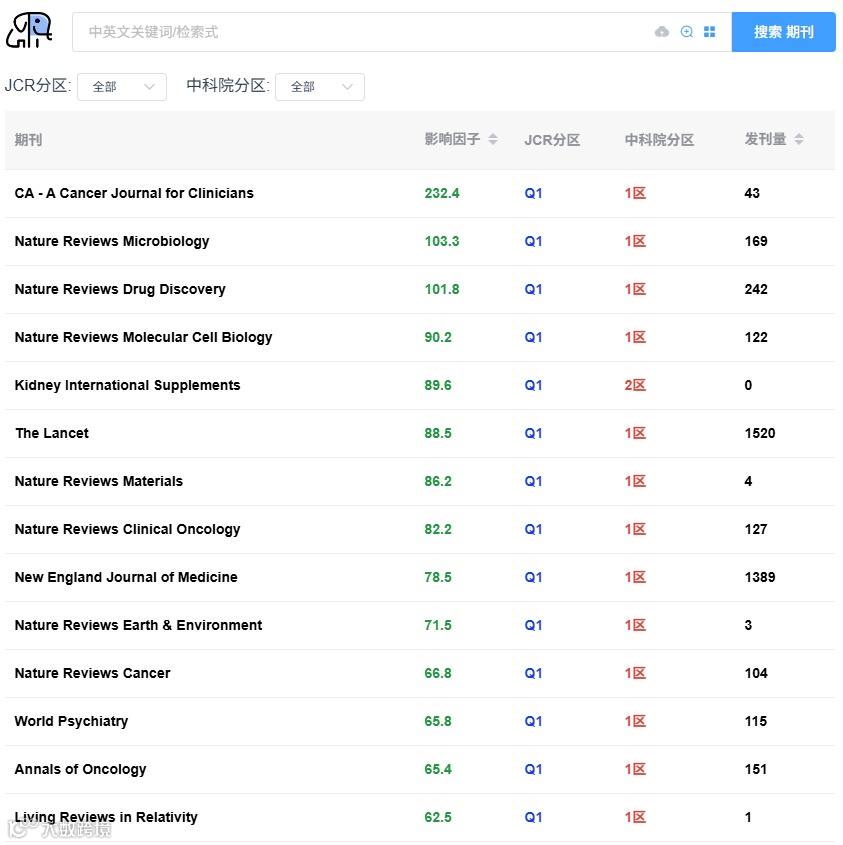843x845 pixels.
Task: Open CA - A Cancer Journal for Clinicians
Action: point(134,193)
